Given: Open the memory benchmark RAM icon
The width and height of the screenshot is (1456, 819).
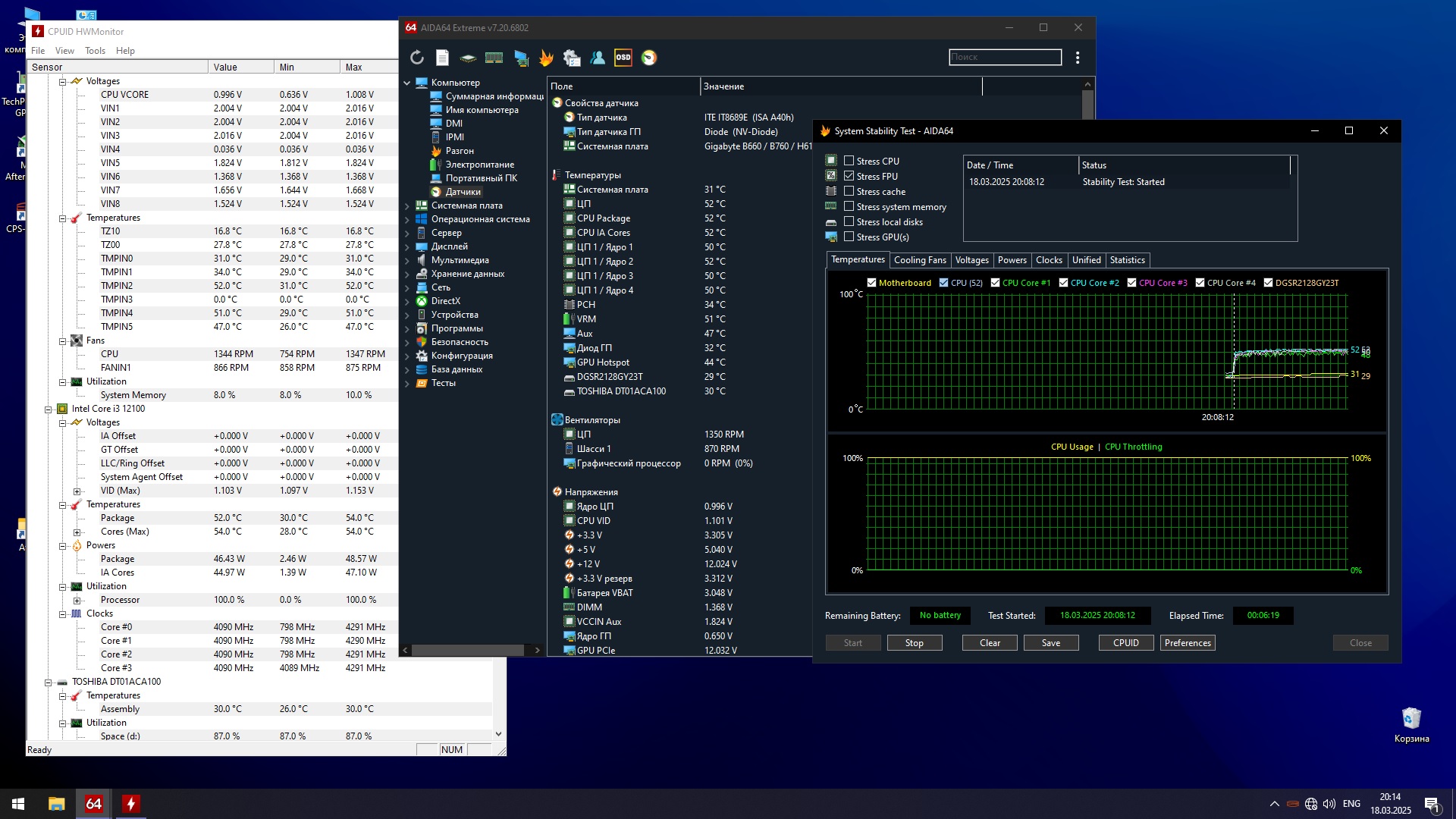Looking at the screenshot, I should pos(494,58).
